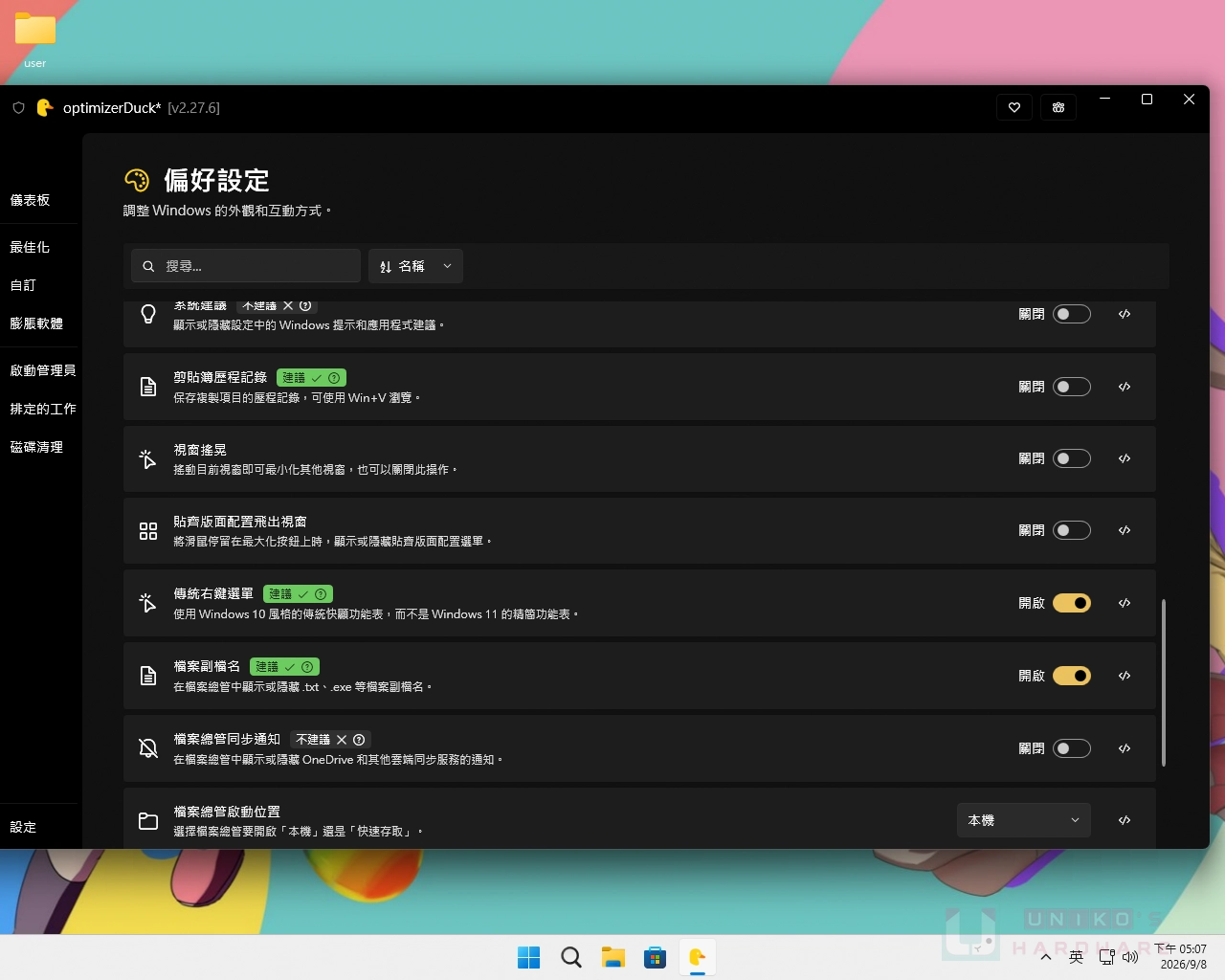1225x980 pixels.
Task: Click code icon for 檔案副檔名 row
Action: coord(1125,676)
